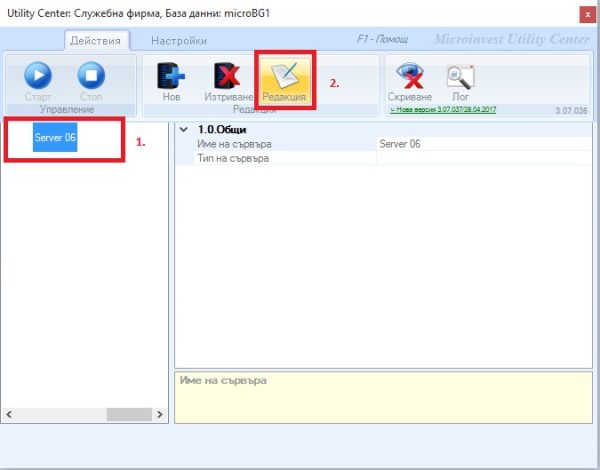This screenshot has width=600, height=470.
Task: Click the Скриване hide icon
Action: tap(409, 75)
